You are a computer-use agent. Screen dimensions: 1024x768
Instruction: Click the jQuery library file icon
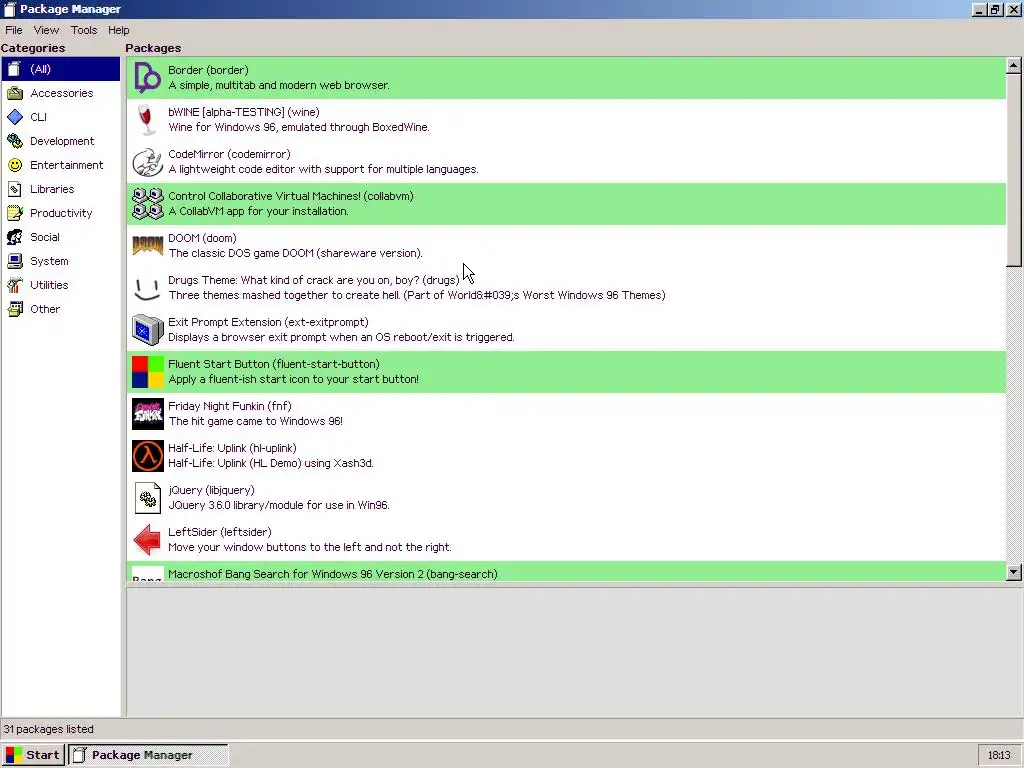click(x=148, y=498)
